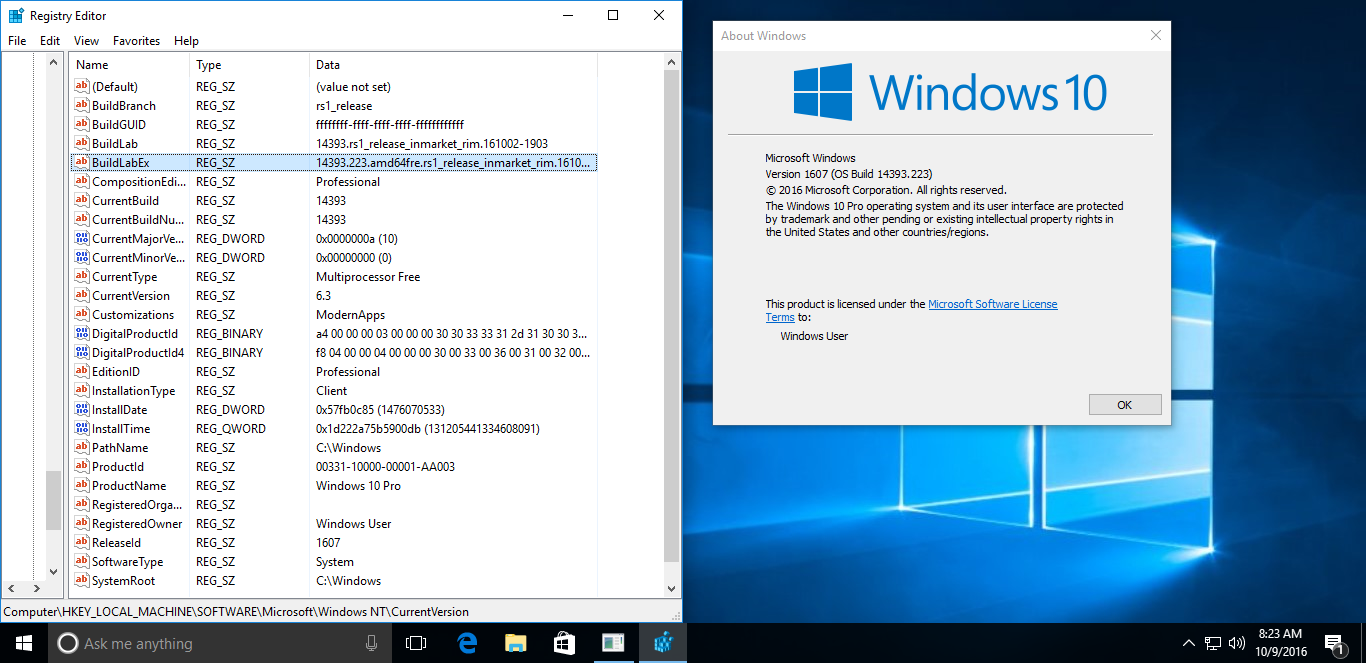Screen dimensions: 1366x663
Task: Select the CurrentVersion value name
Action: tap(131, 296)
